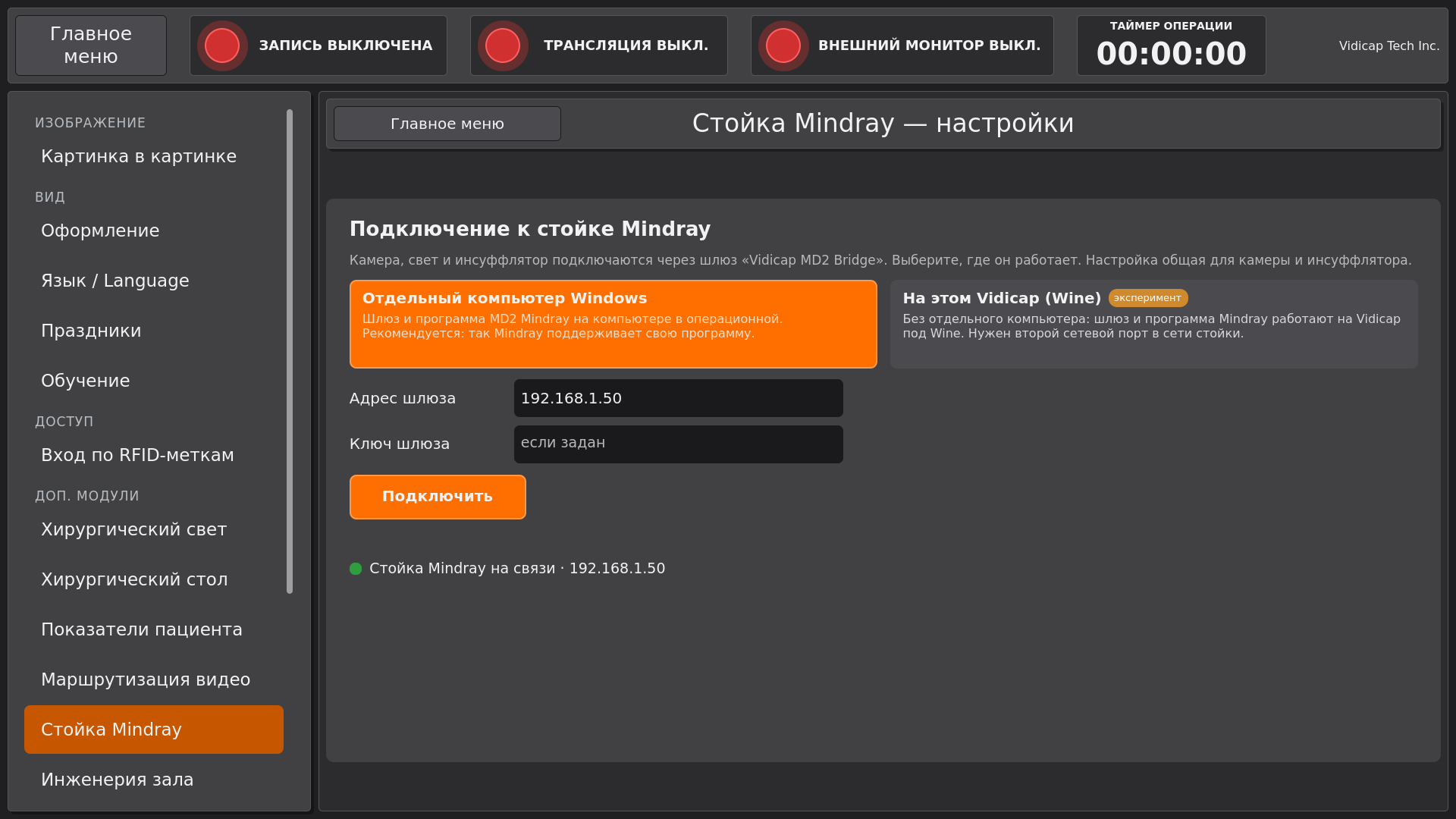
Task: Click the sidebar vertical scrollbar
Action: coord(290,351)
